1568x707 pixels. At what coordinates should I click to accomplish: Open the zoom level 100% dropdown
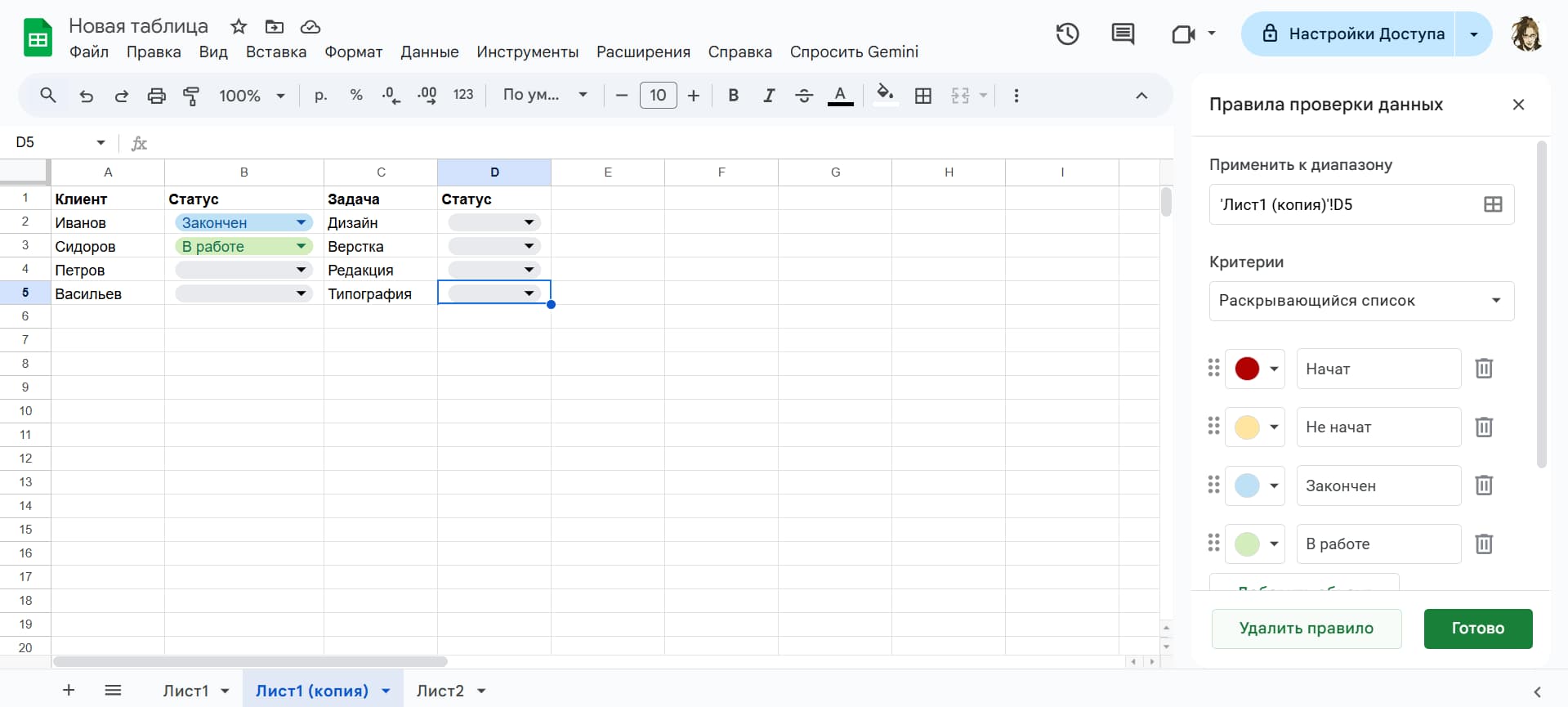pos(252,96)
